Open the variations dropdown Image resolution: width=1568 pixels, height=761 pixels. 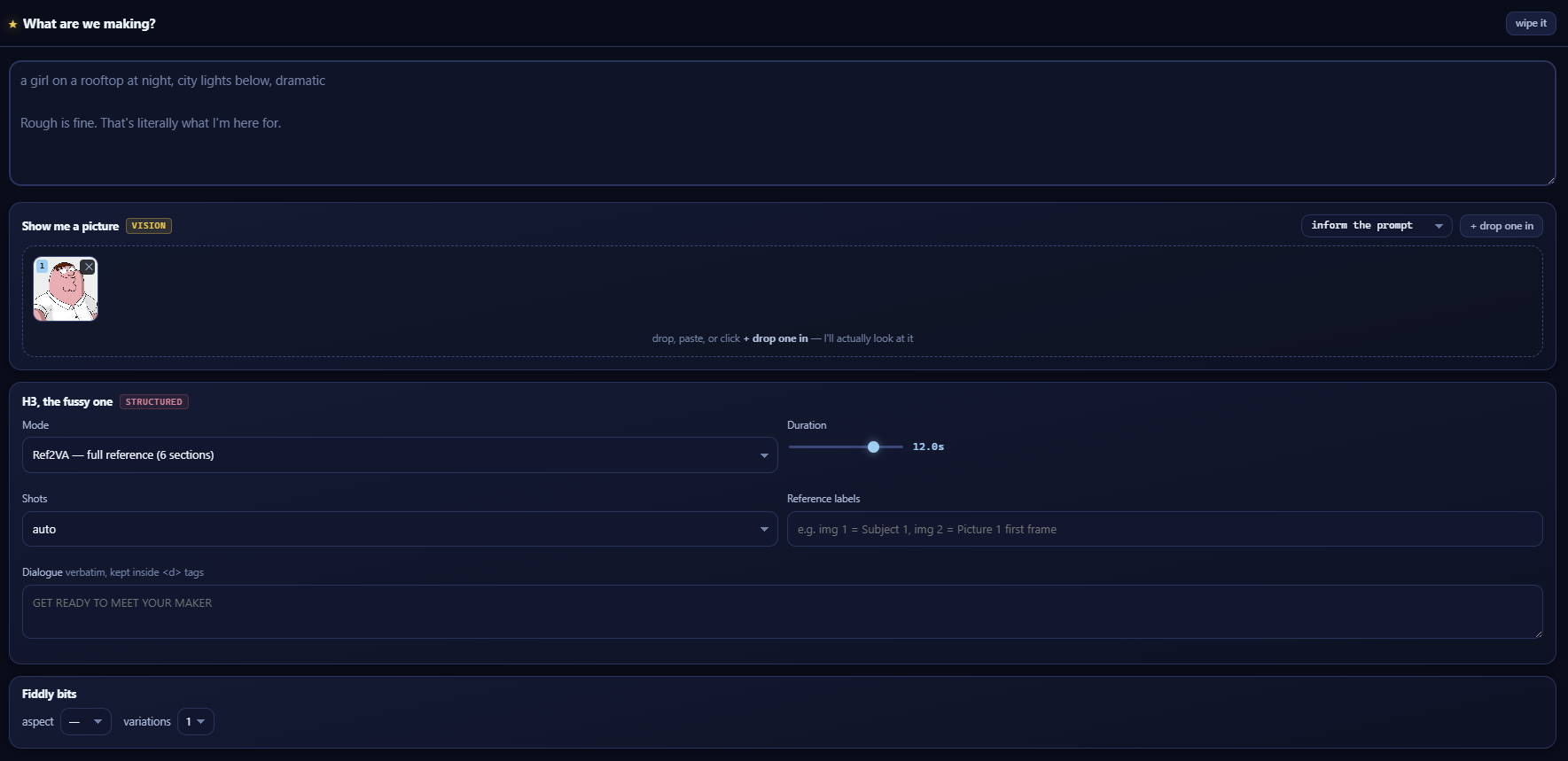tap(196, 722)
